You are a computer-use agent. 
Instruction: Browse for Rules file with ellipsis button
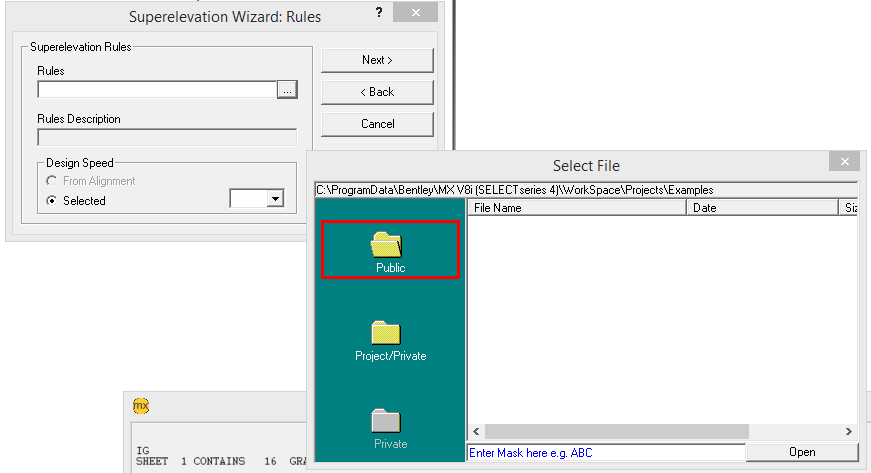click(x=287, y=90)
